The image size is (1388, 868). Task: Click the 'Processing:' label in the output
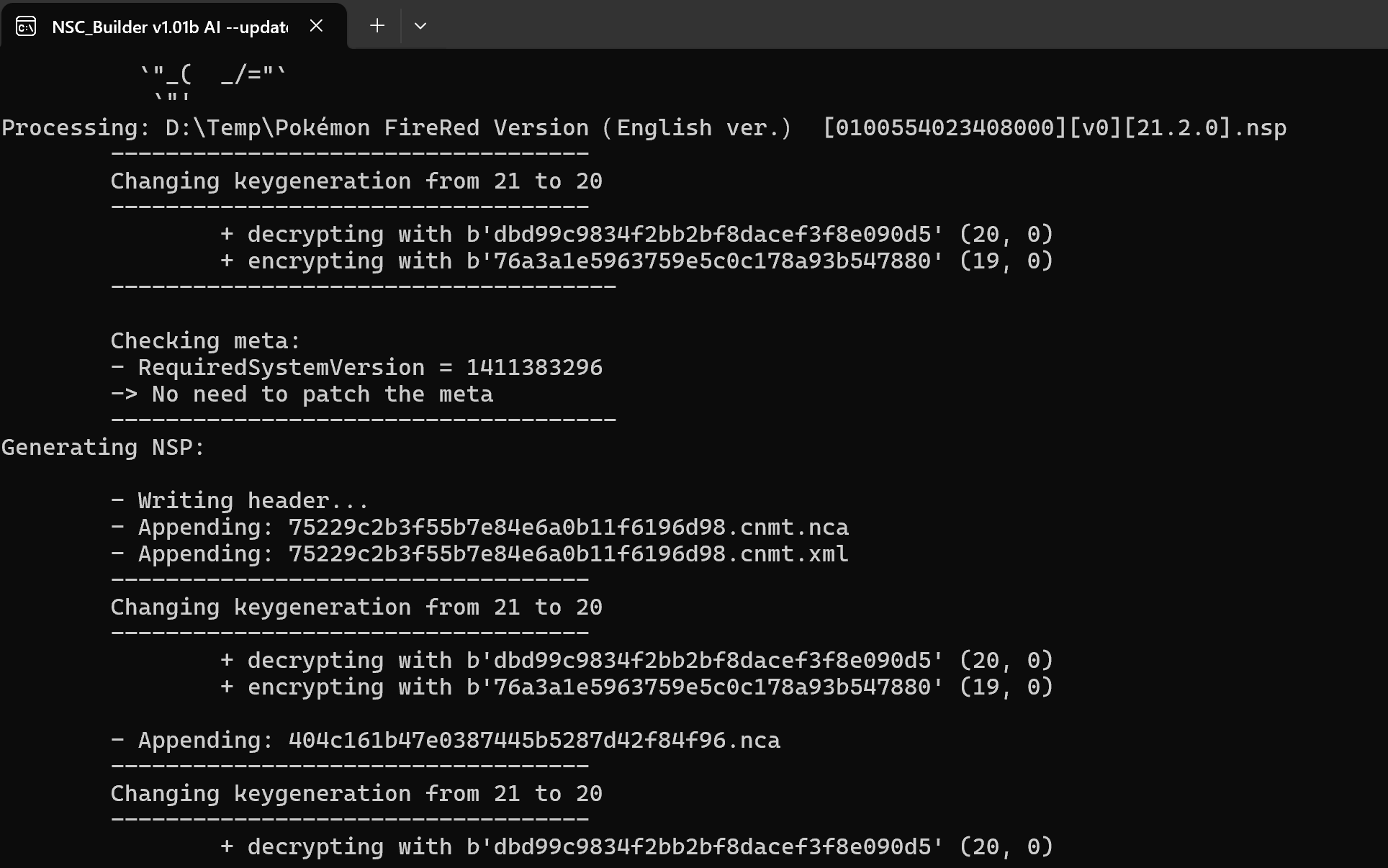[x=76, y=128]
